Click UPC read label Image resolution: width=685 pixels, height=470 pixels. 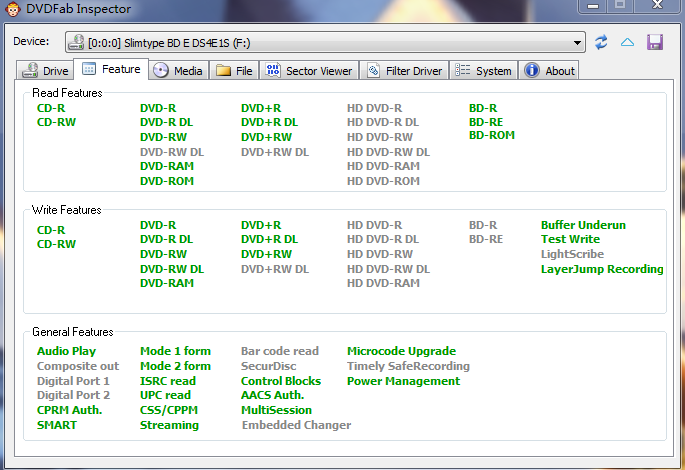(x=165, y=395)
